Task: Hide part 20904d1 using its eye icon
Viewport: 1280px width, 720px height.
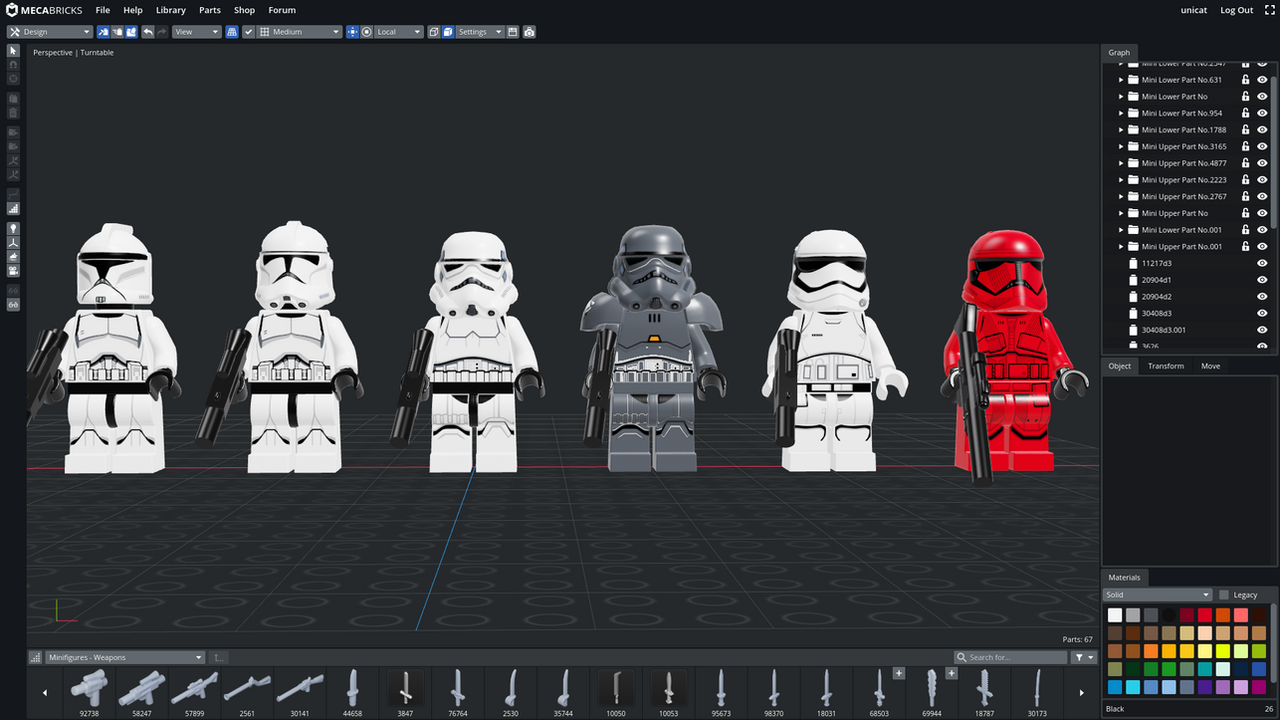Action: [x=1262, y=280]
